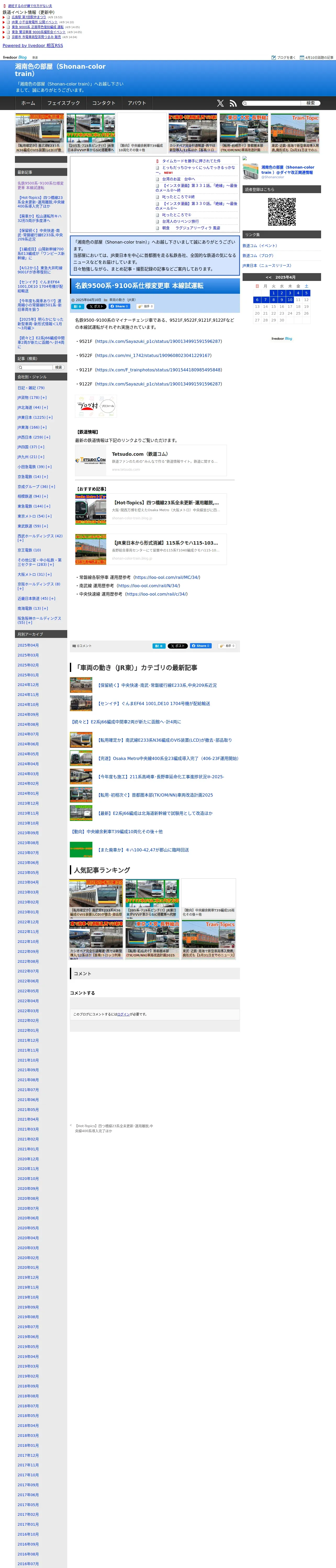Screen dimensions: 336x1568
Task: Select April 10 in the calendar
Action: [290, 299]
